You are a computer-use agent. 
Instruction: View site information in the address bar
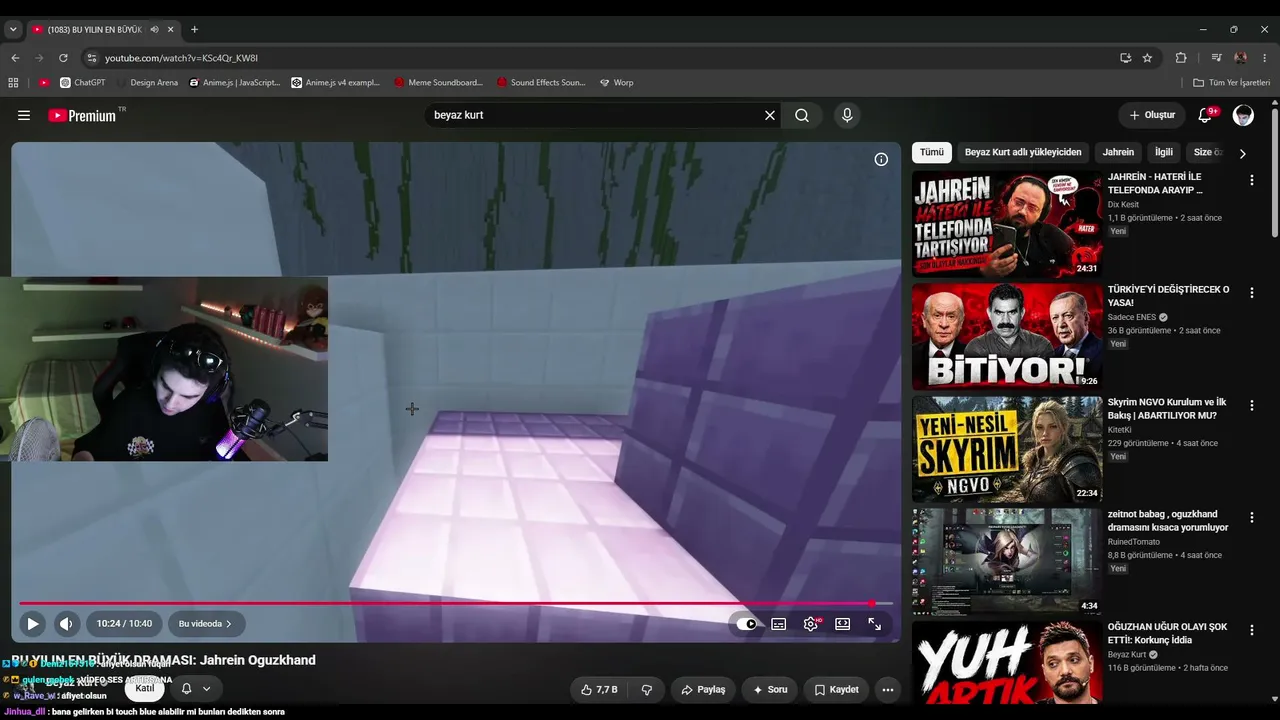click(x=92, y=58)
